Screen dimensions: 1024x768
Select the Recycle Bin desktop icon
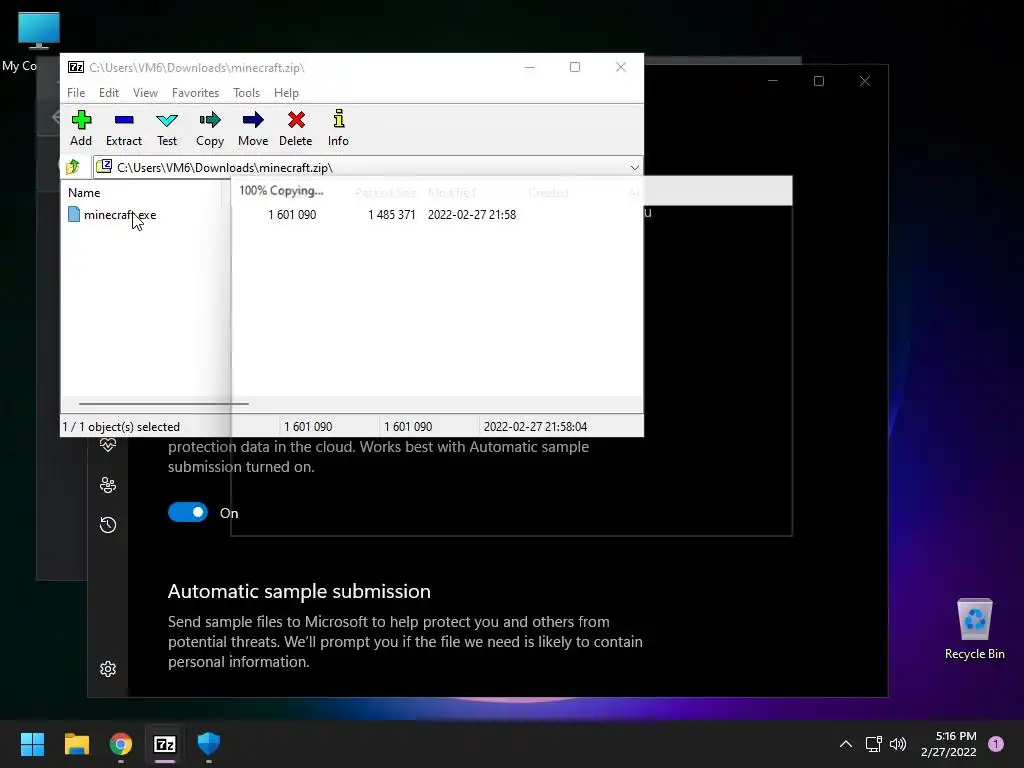(x=974, y=629)
